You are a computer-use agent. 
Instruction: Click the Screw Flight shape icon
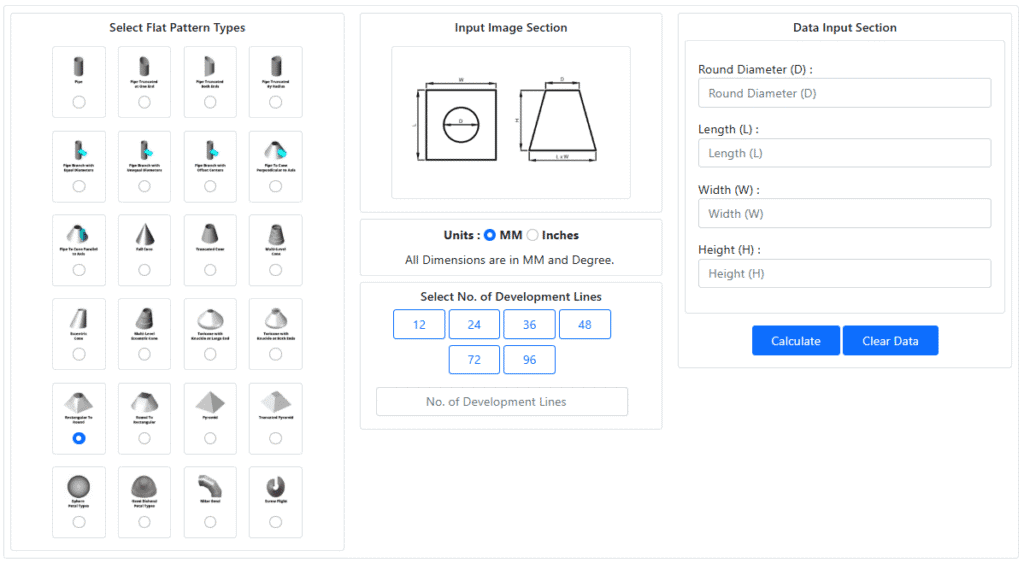click(276, 487)
